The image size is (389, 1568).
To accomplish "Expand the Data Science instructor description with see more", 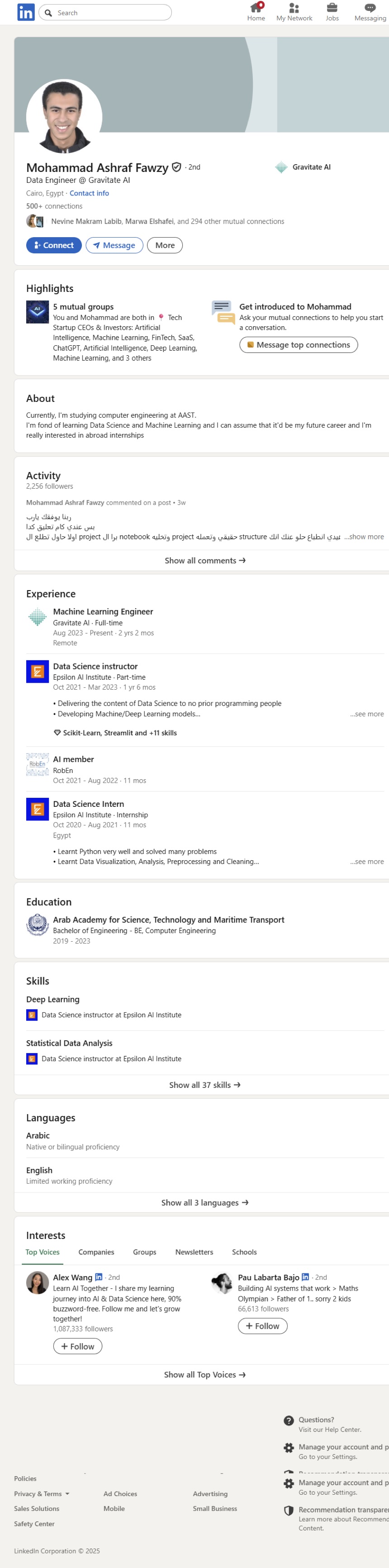I will 366,714.
